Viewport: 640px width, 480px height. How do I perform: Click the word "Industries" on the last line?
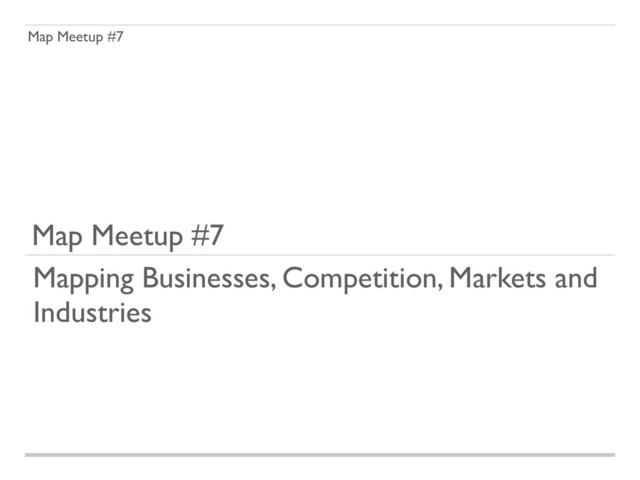click(x=92, y=313)
